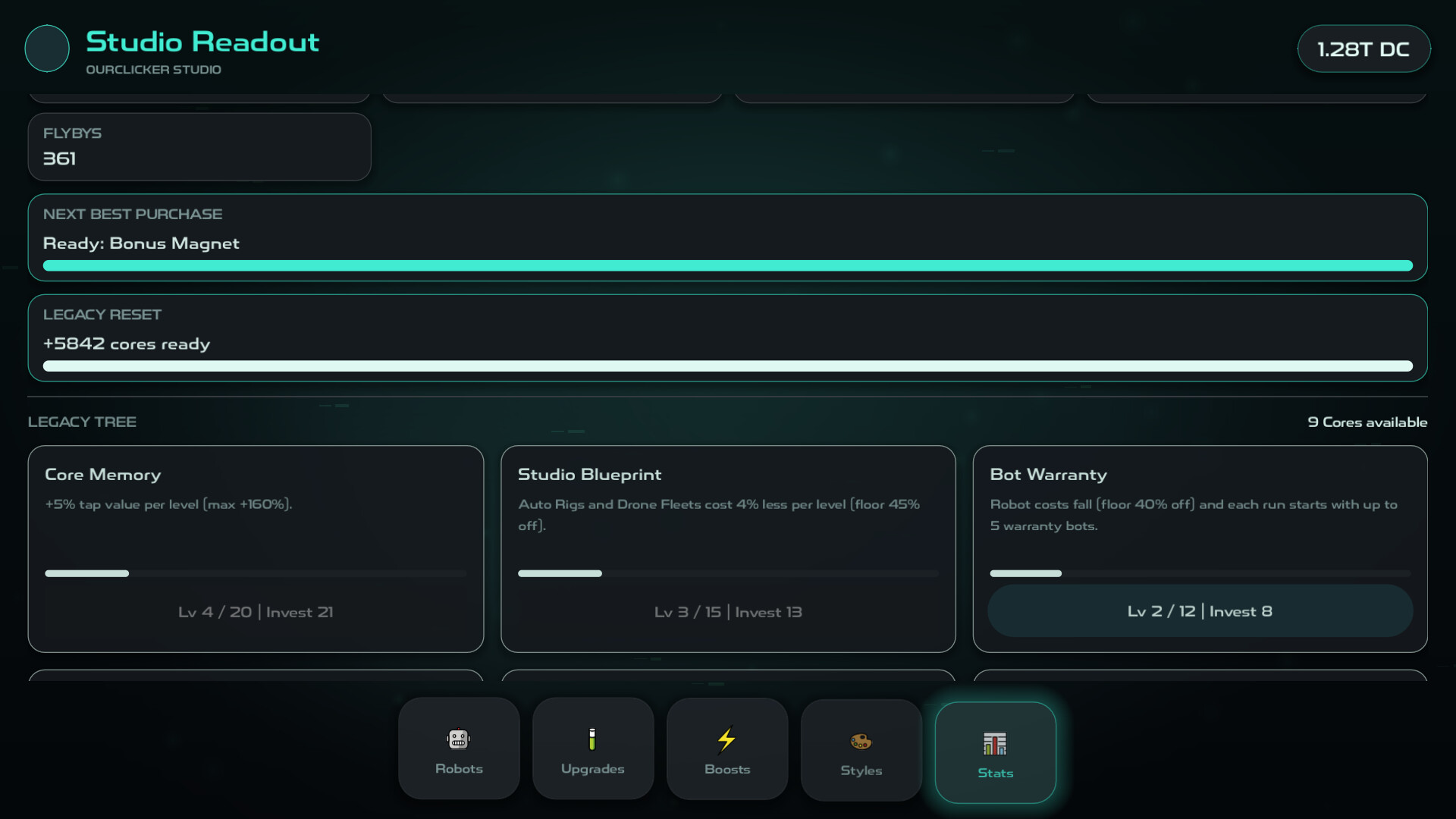Open the Boosts lightning bolt icon
1456x819 pixels.
click(726, 739)
